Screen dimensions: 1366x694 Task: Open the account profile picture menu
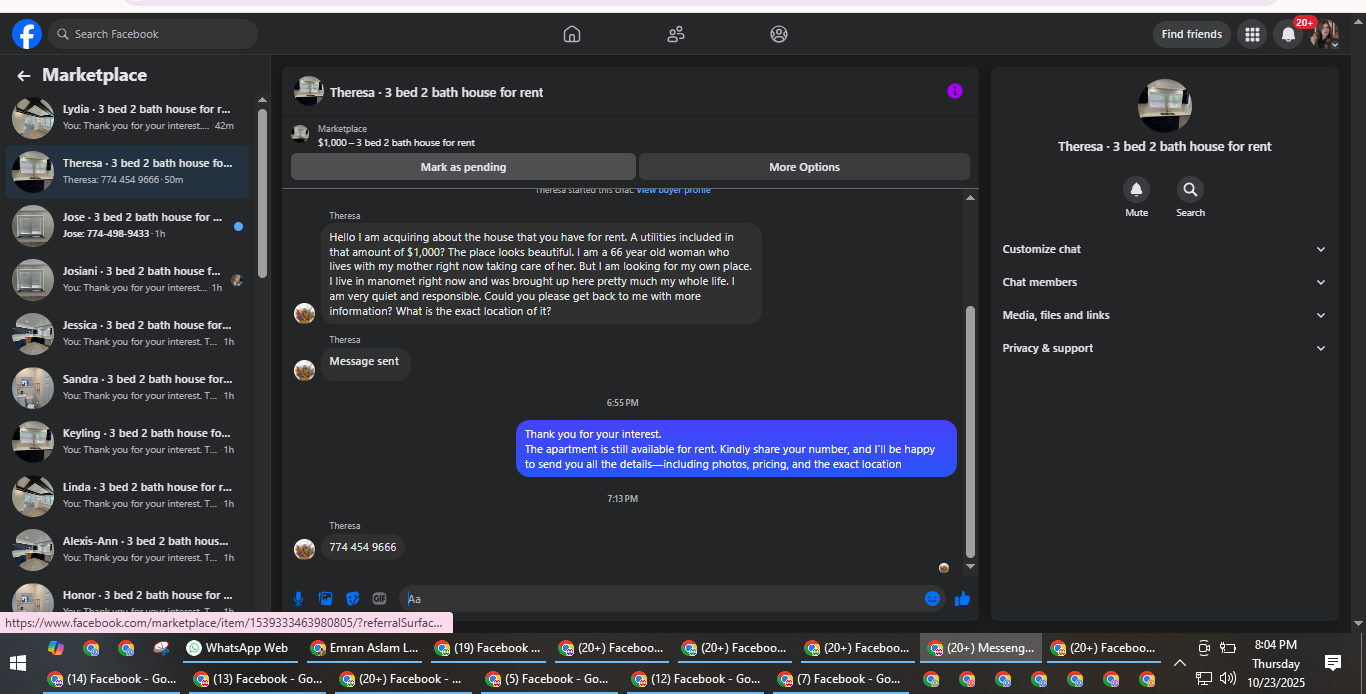1325,34
